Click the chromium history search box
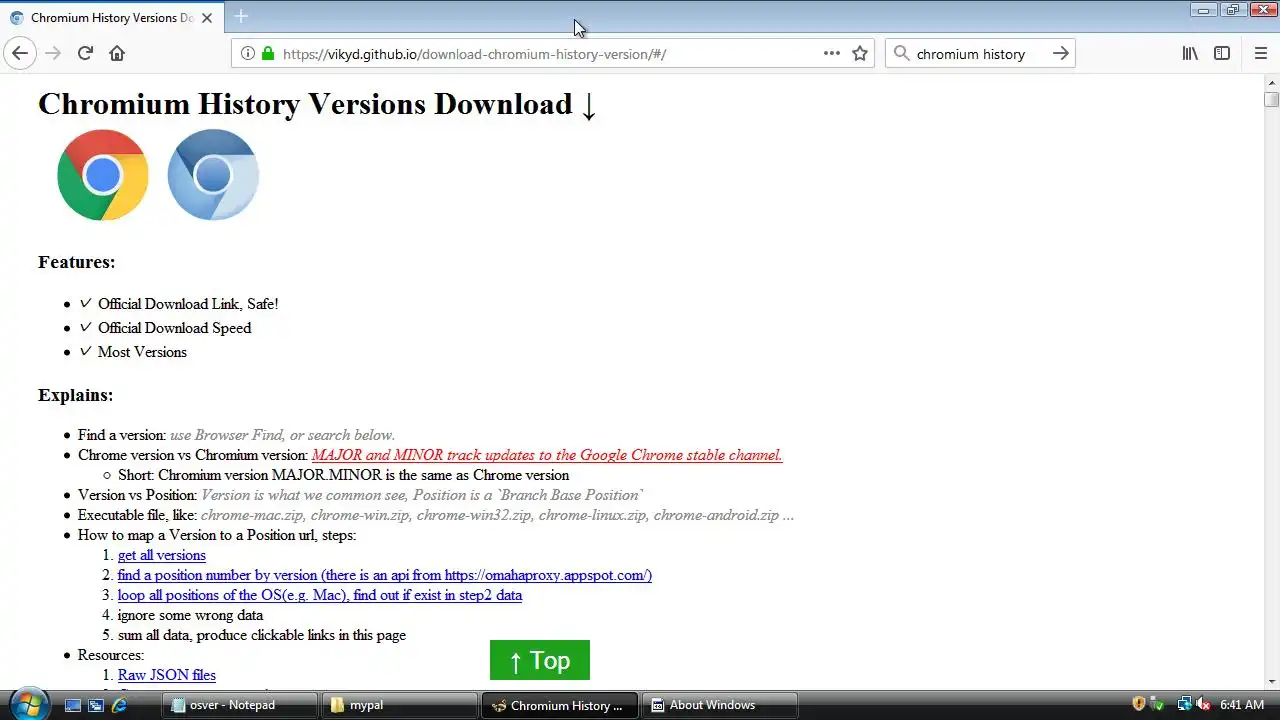 coord(980,54)
